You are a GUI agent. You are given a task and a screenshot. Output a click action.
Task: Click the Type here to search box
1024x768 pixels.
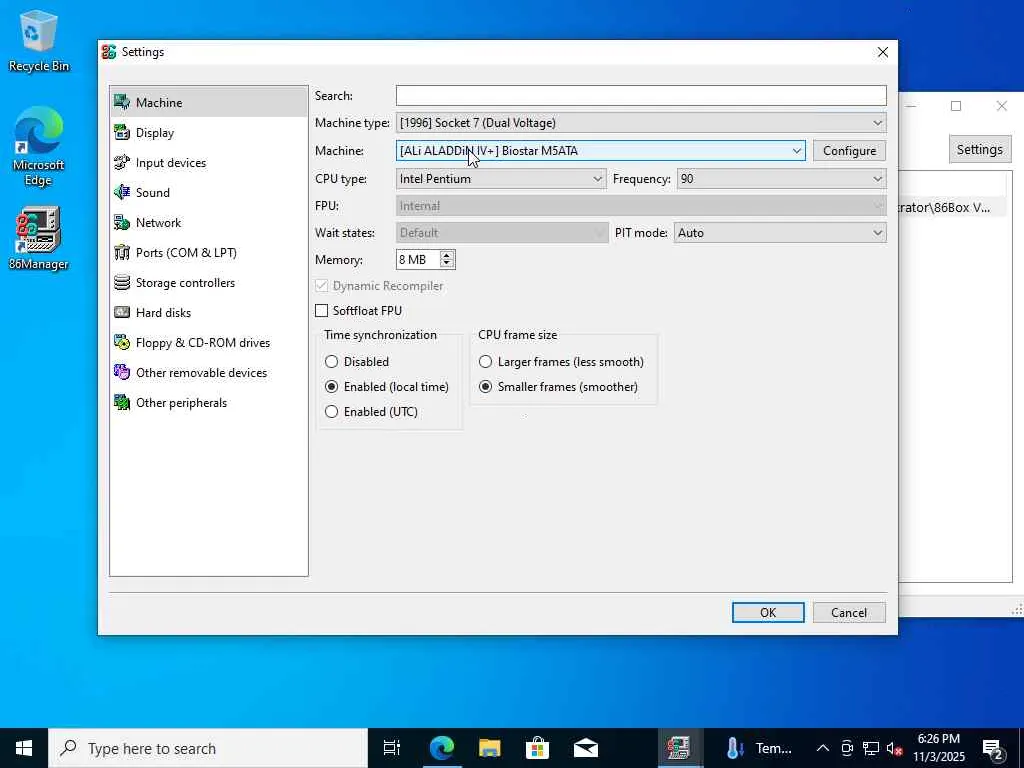coord(208,748)
